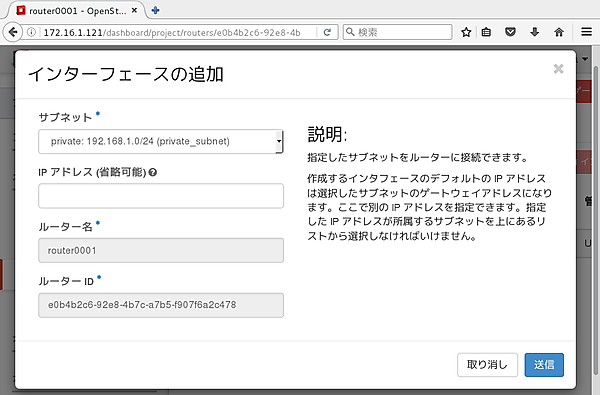Image resolution: width=600 pixels, height=395 pixels.
Task: Click the page vertical scrollbar
Action: point(596,220)
